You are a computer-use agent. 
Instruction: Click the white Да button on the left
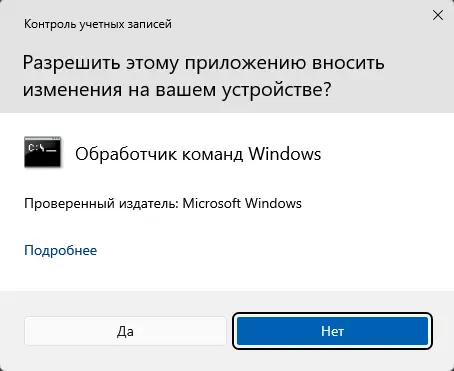point(125,331)
